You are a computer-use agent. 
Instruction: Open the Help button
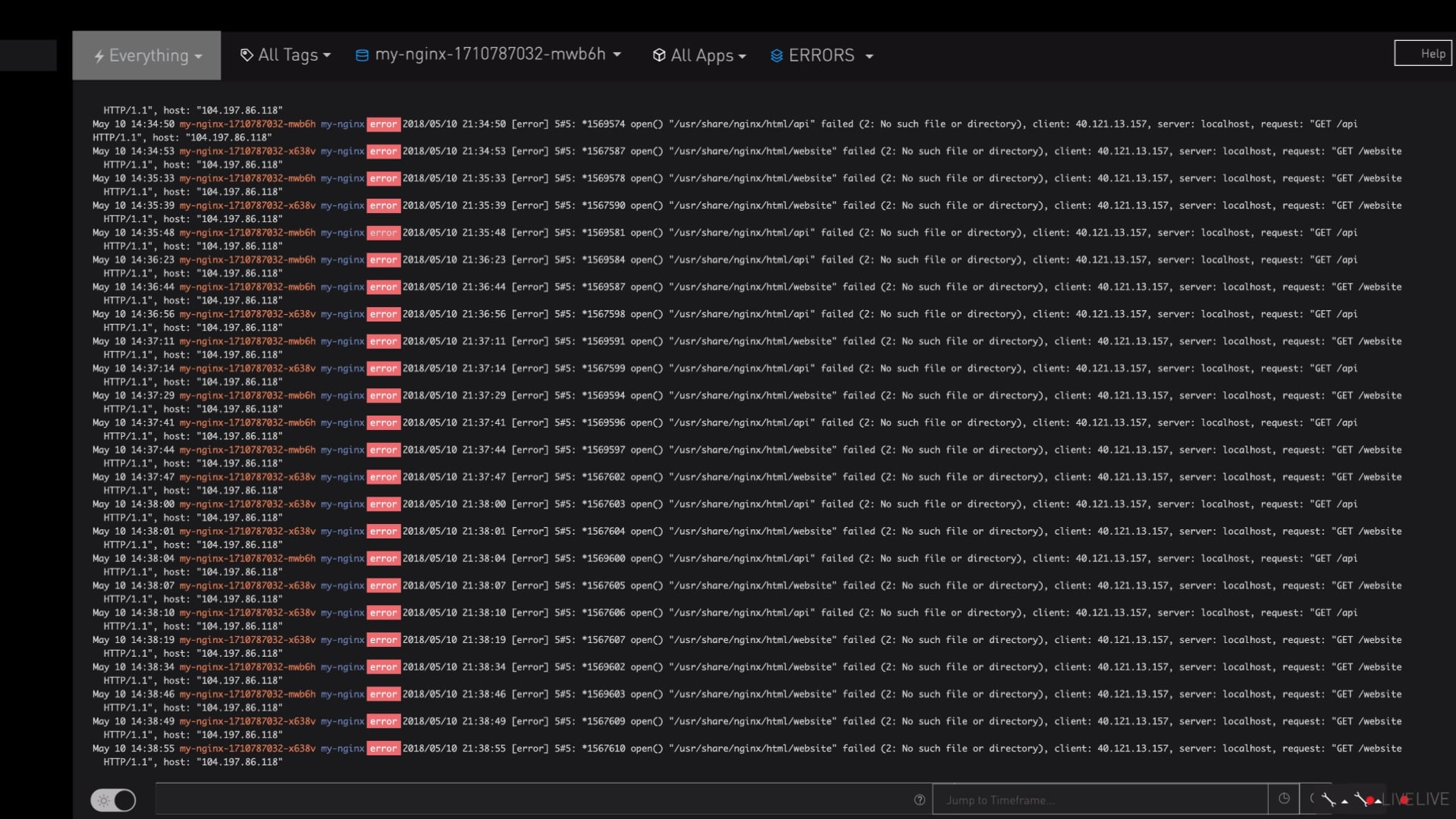pyautogui.click(x=1423, y=53)
